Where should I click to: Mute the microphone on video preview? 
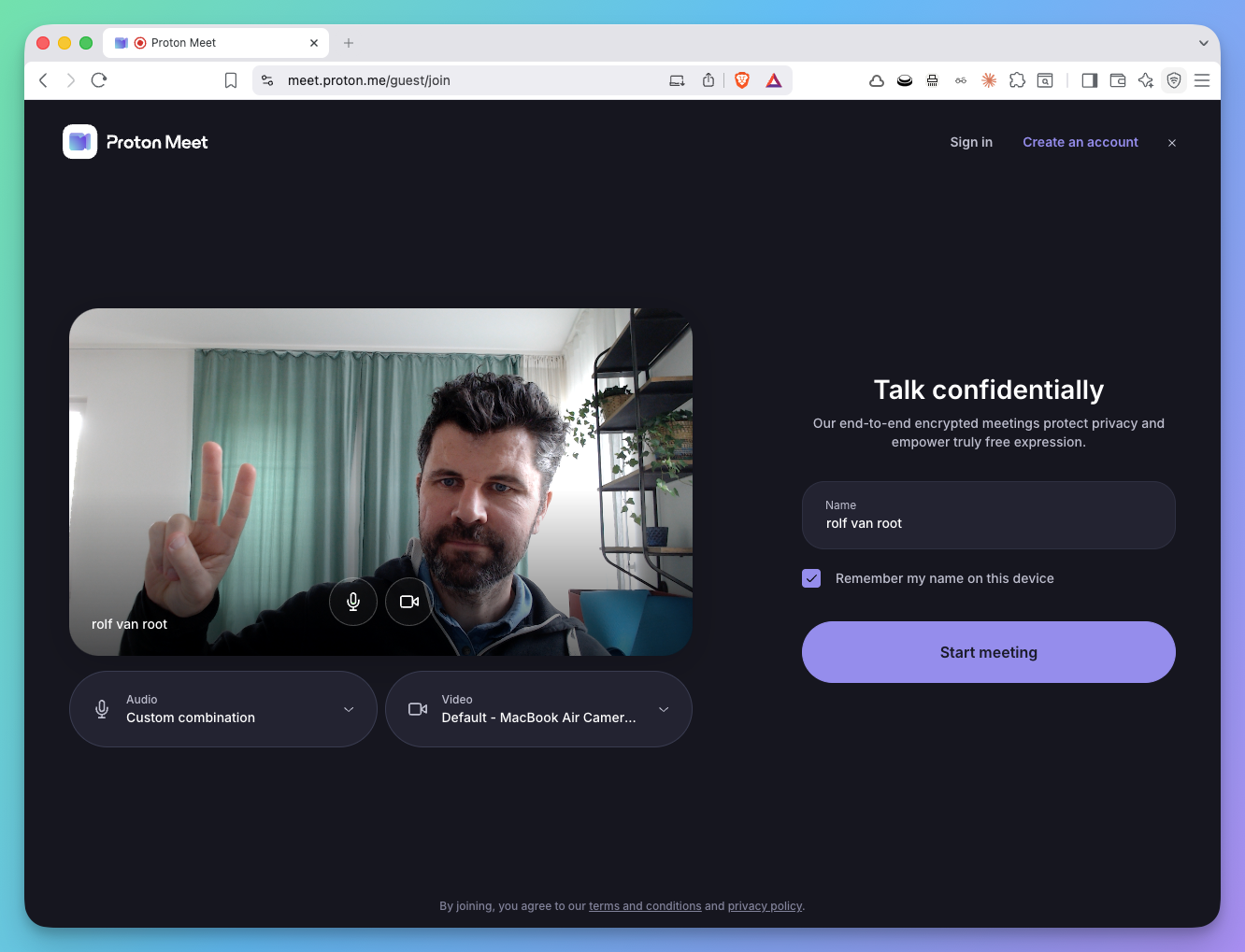(353, 602)
